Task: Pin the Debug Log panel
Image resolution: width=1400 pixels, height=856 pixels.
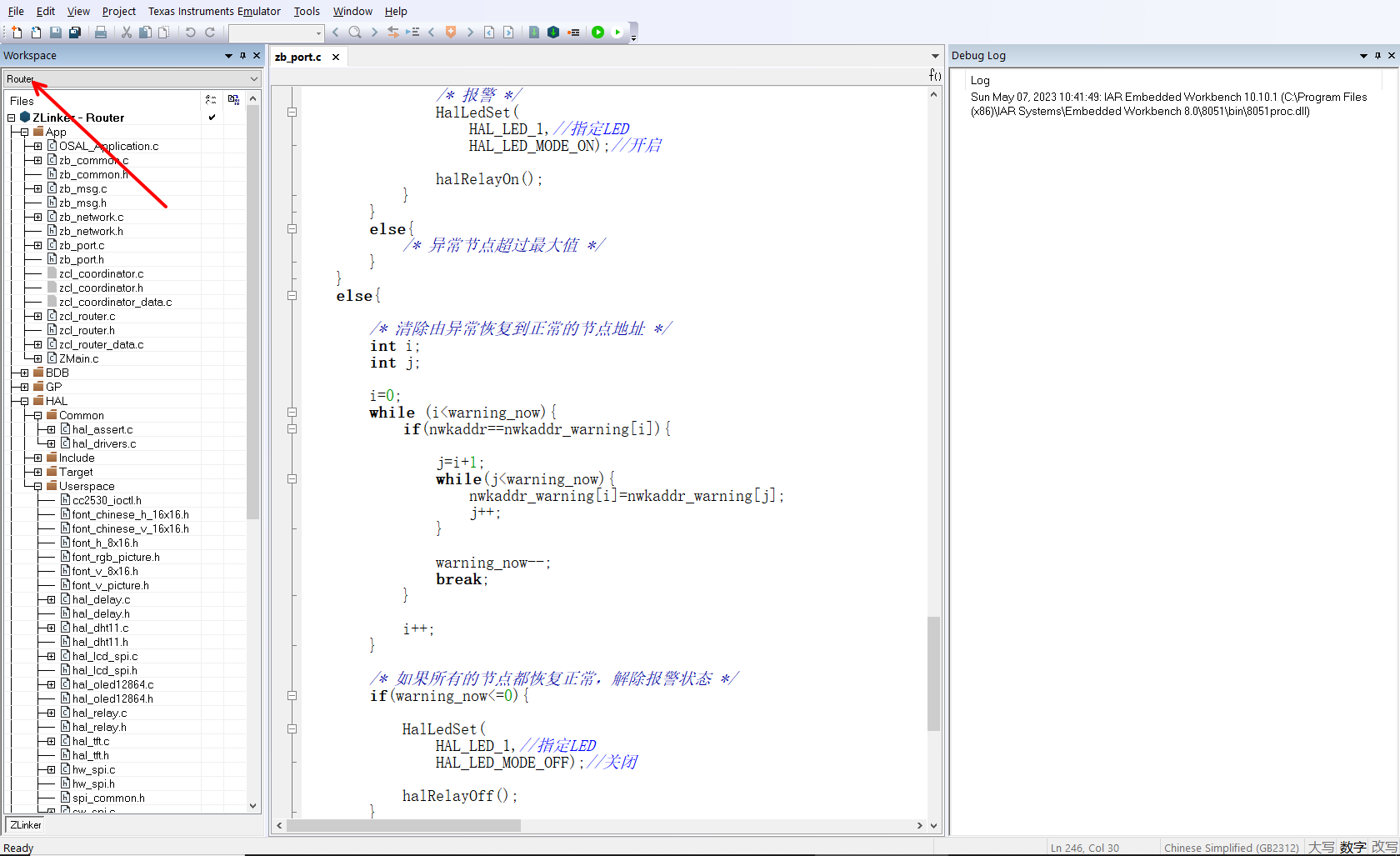Action: [x=1377, y=56]
